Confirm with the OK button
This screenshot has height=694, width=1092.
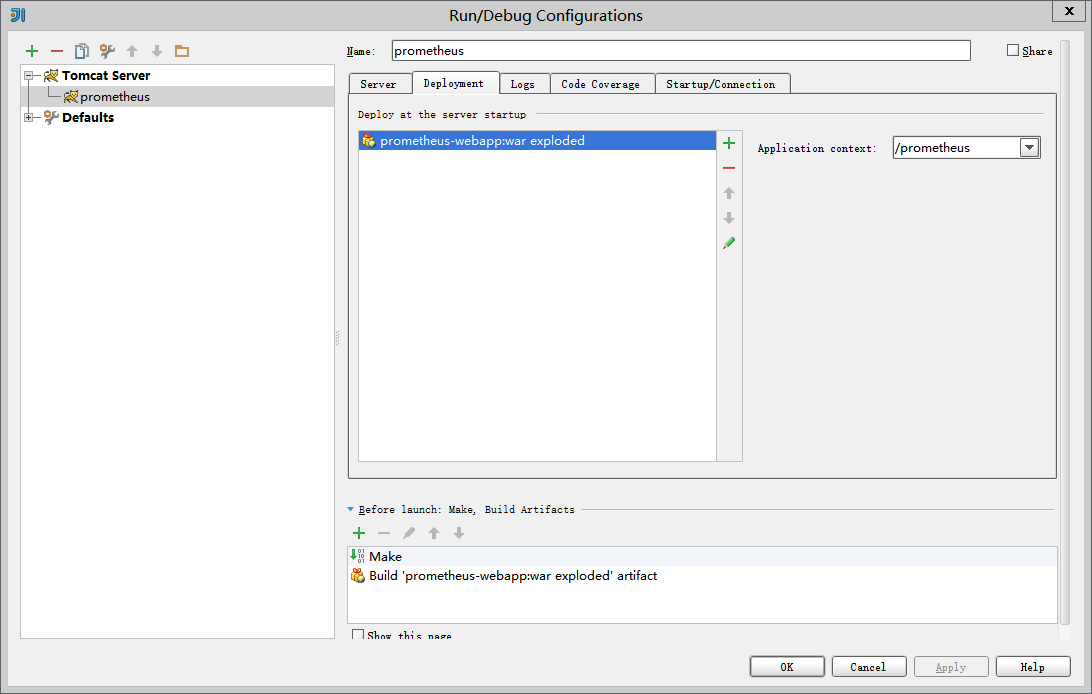[x=787, y=667]
